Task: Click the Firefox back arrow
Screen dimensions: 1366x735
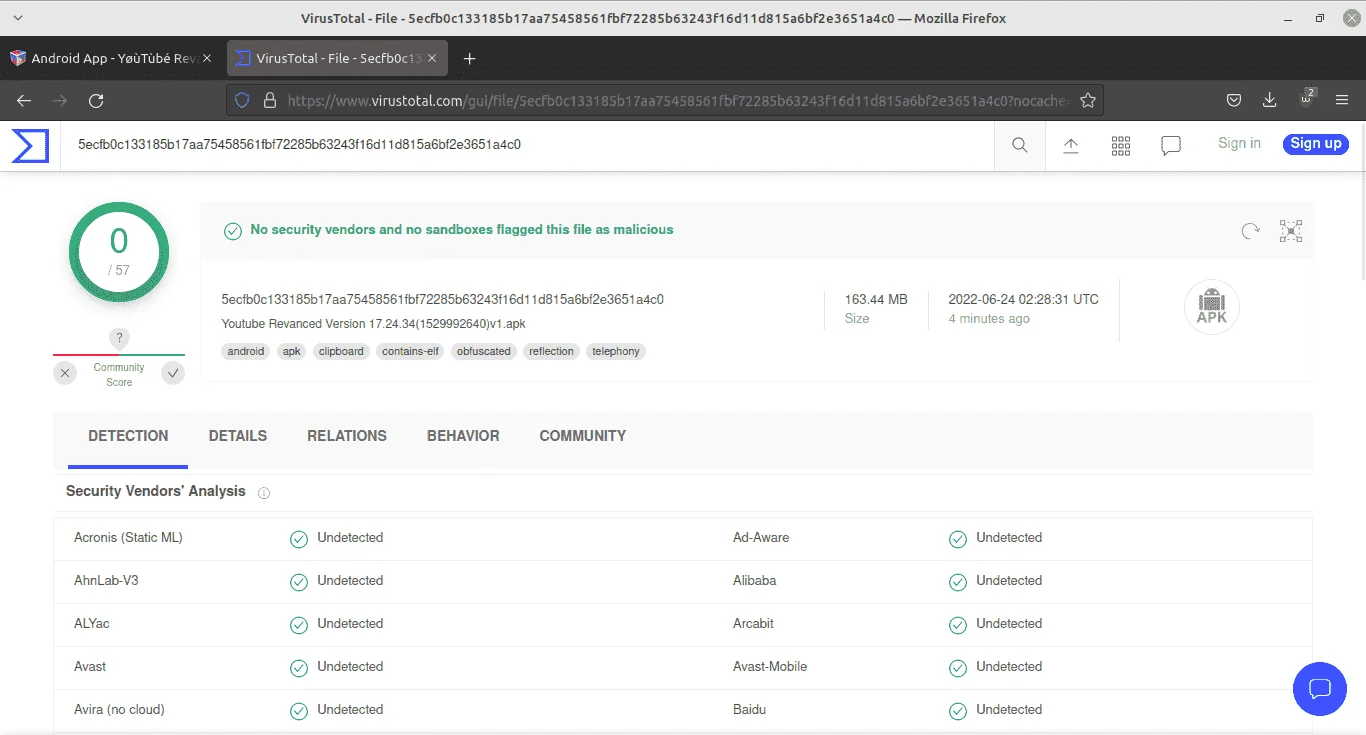Action: 24,100
